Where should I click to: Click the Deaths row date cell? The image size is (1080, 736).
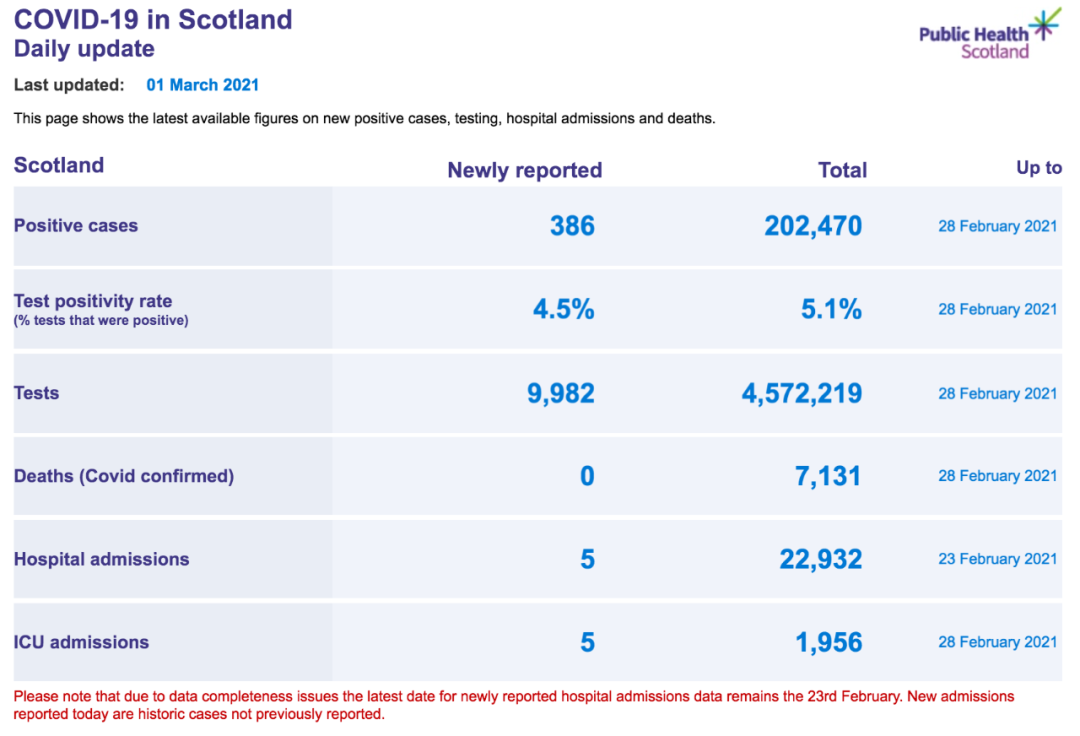pyautogui.click(x=997, y=476)
